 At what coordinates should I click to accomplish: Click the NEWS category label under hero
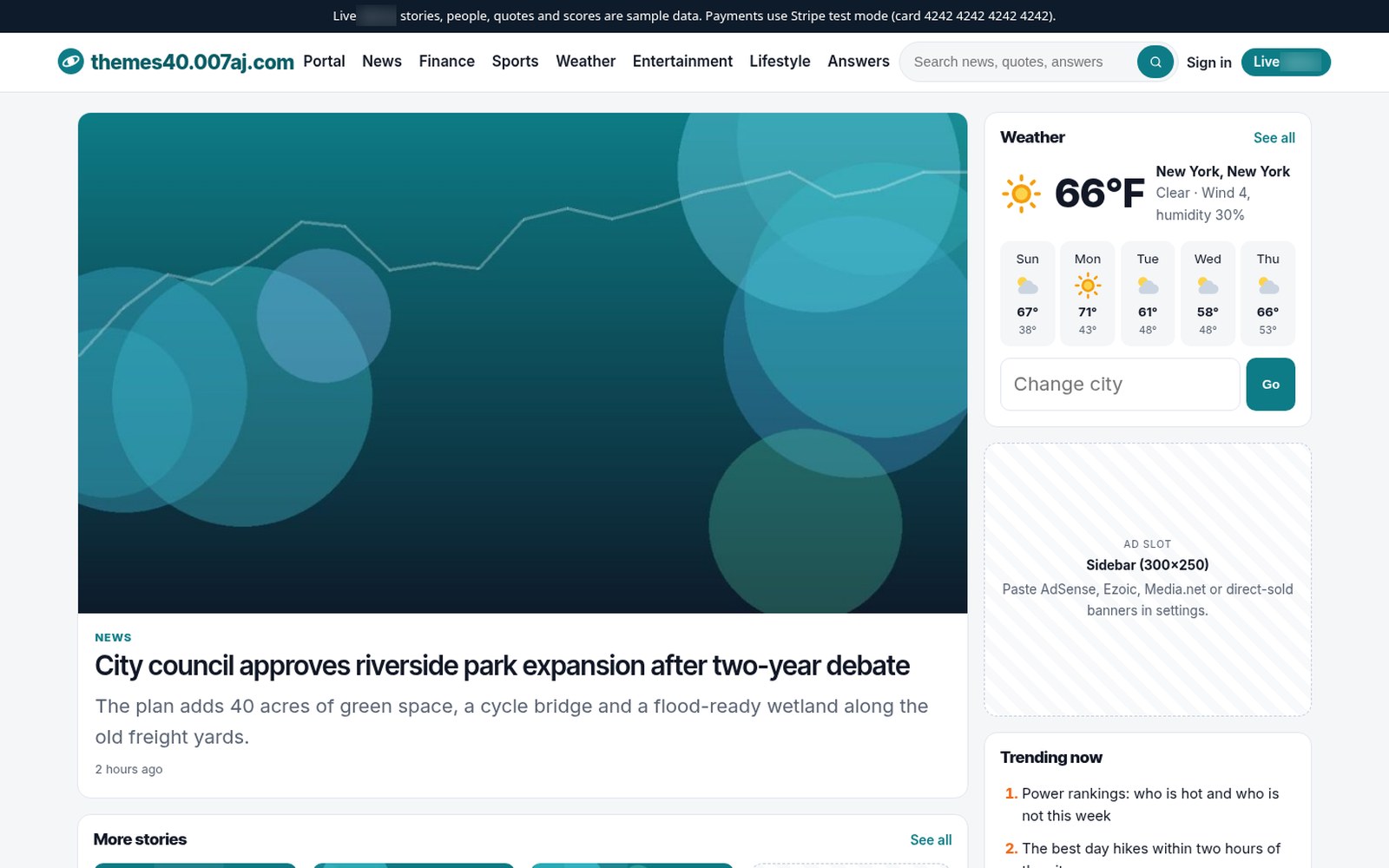[113, 637]
